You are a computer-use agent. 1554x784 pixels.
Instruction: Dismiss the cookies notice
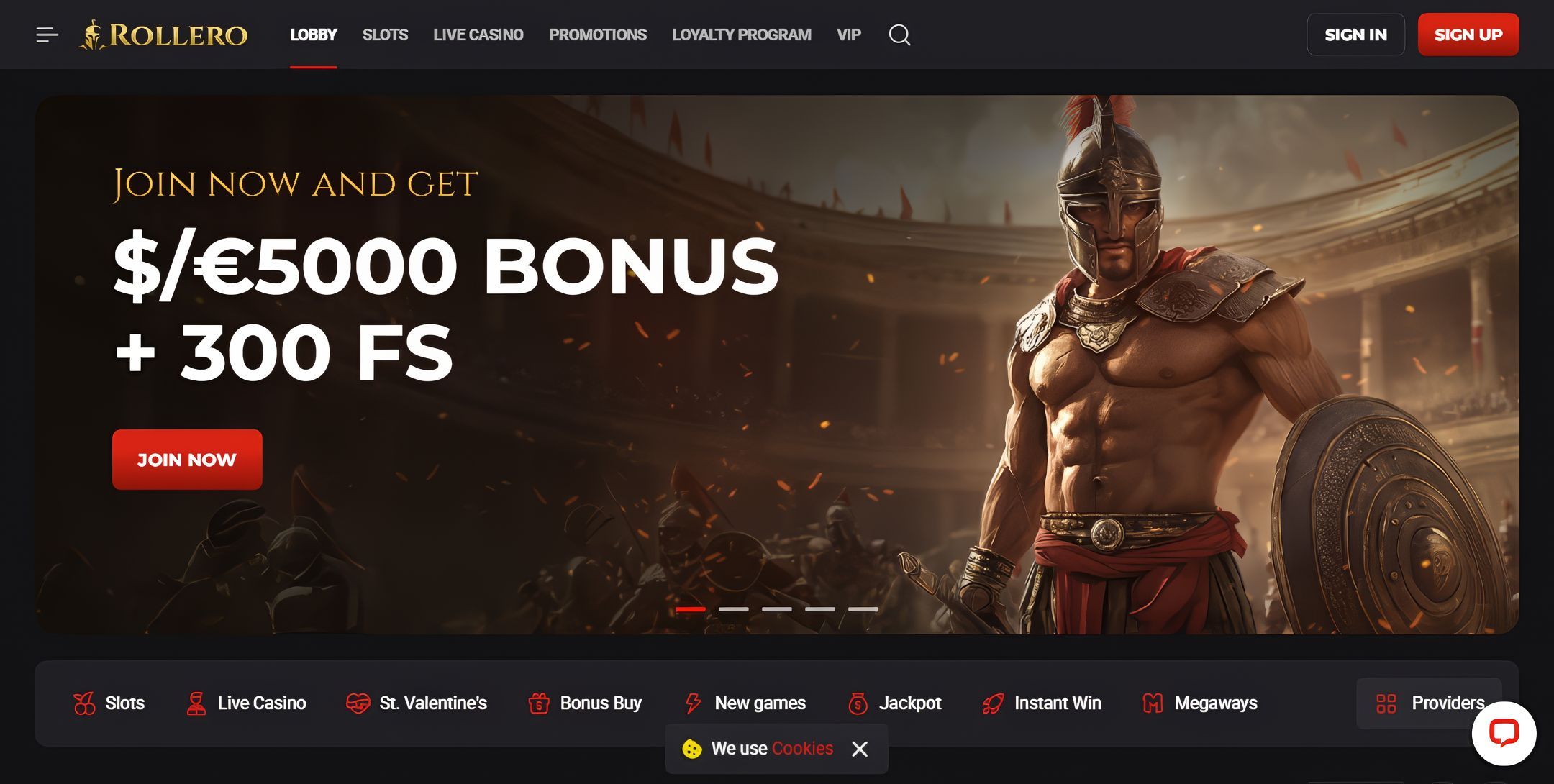860,749
